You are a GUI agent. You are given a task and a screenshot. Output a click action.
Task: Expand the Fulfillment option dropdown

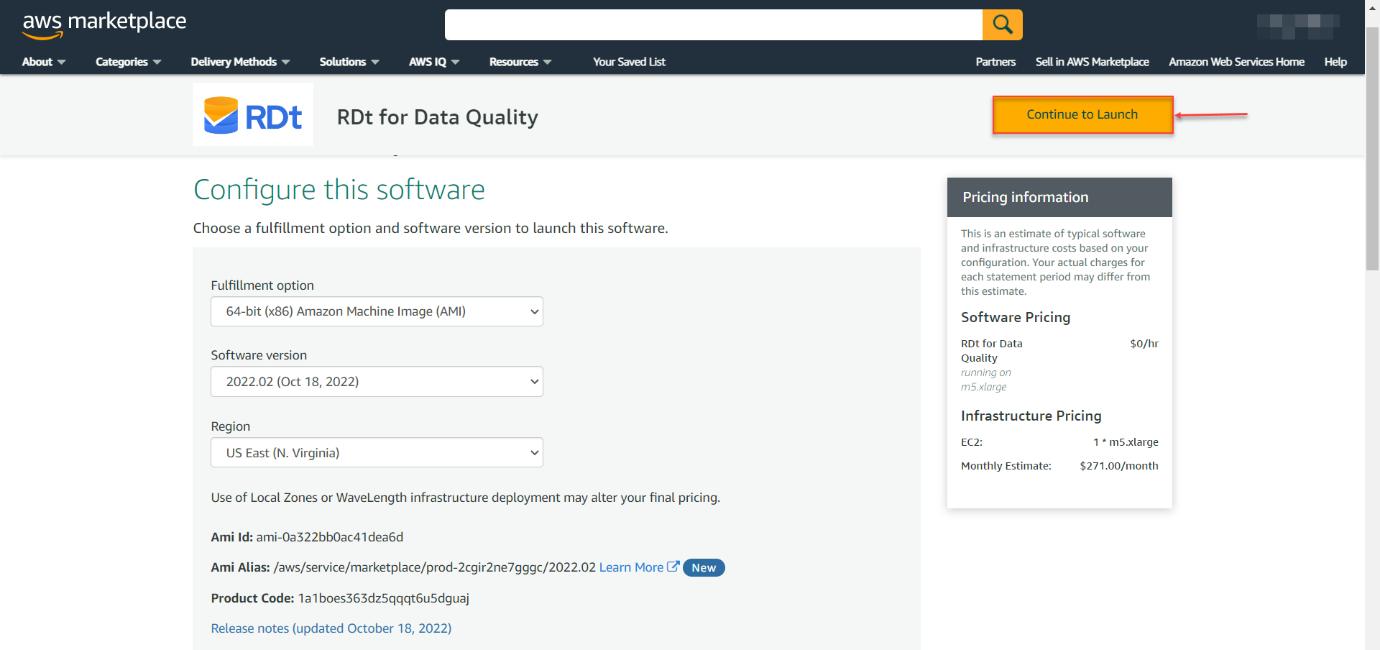coord(377,311)
